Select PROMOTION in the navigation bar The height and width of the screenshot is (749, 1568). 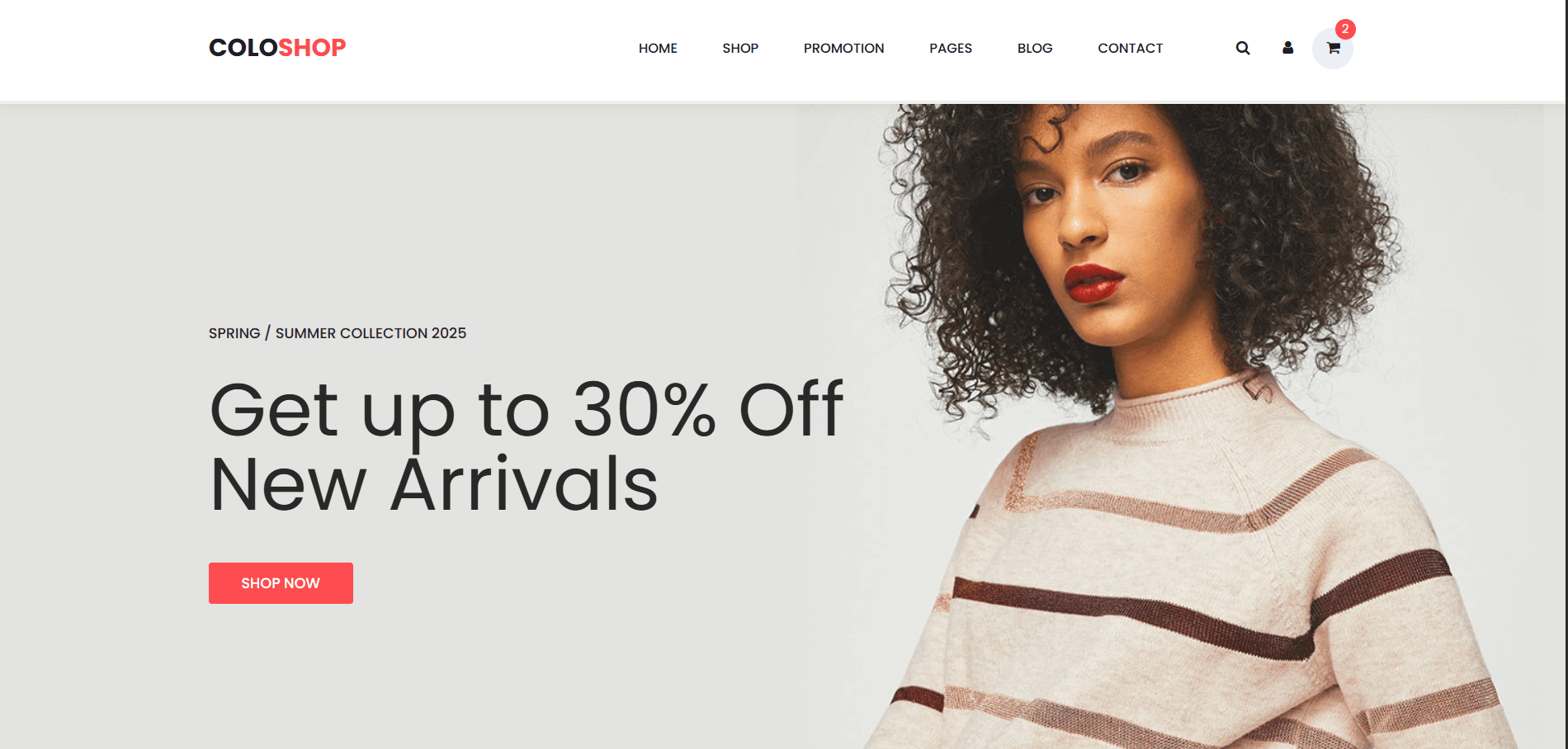843,49
